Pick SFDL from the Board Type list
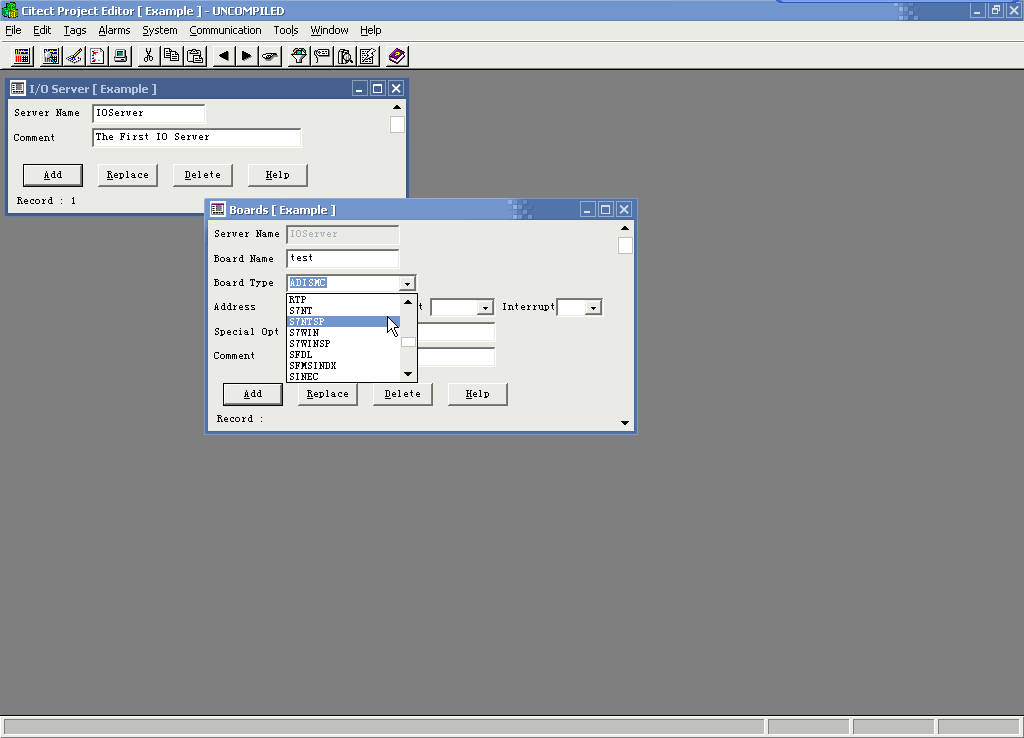 click(344, 355)
